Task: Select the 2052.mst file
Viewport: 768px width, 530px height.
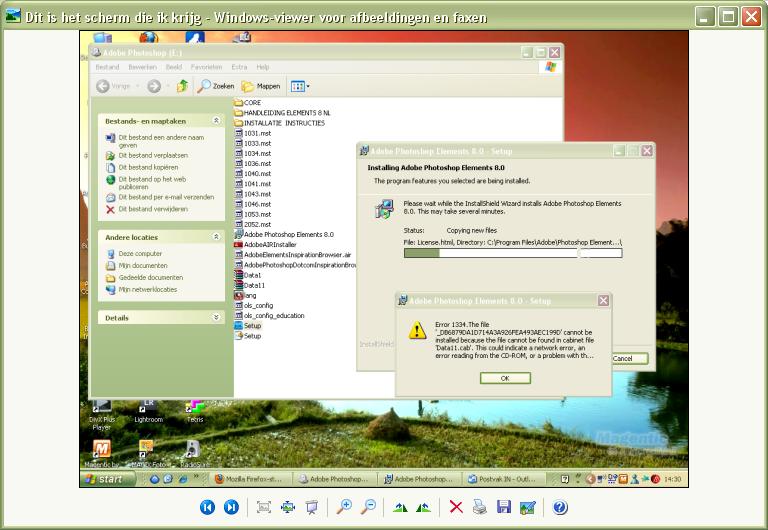Action: [253, 224]
